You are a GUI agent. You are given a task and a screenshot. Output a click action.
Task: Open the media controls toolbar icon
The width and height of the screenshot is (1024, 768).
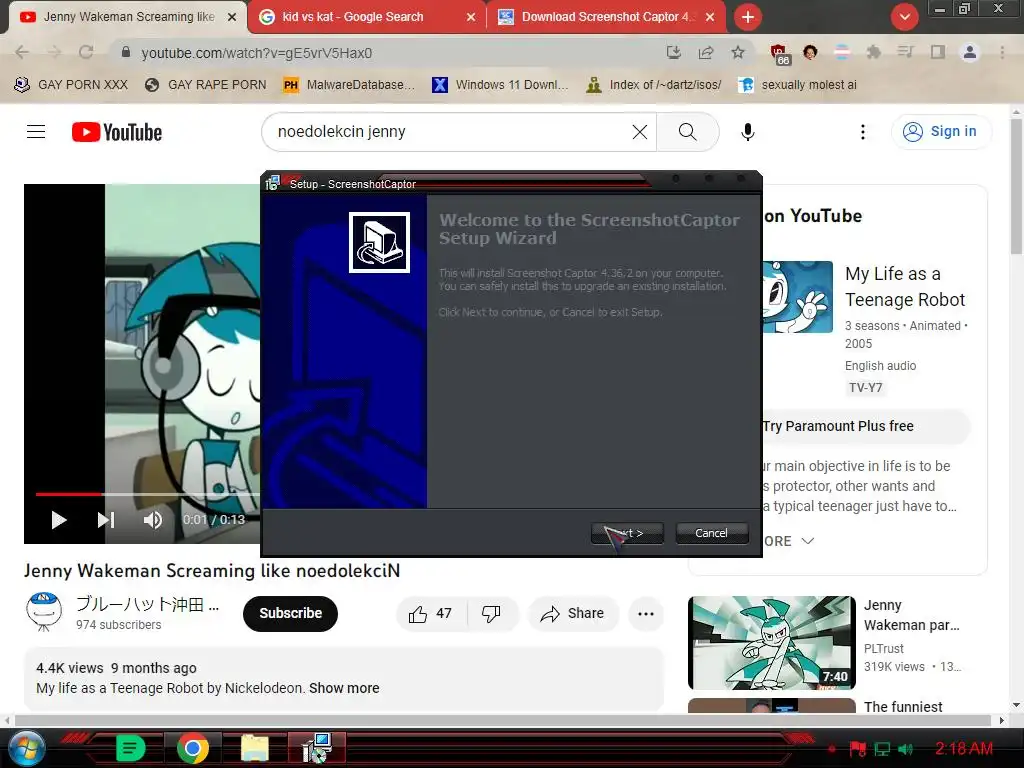coord(905,52)
